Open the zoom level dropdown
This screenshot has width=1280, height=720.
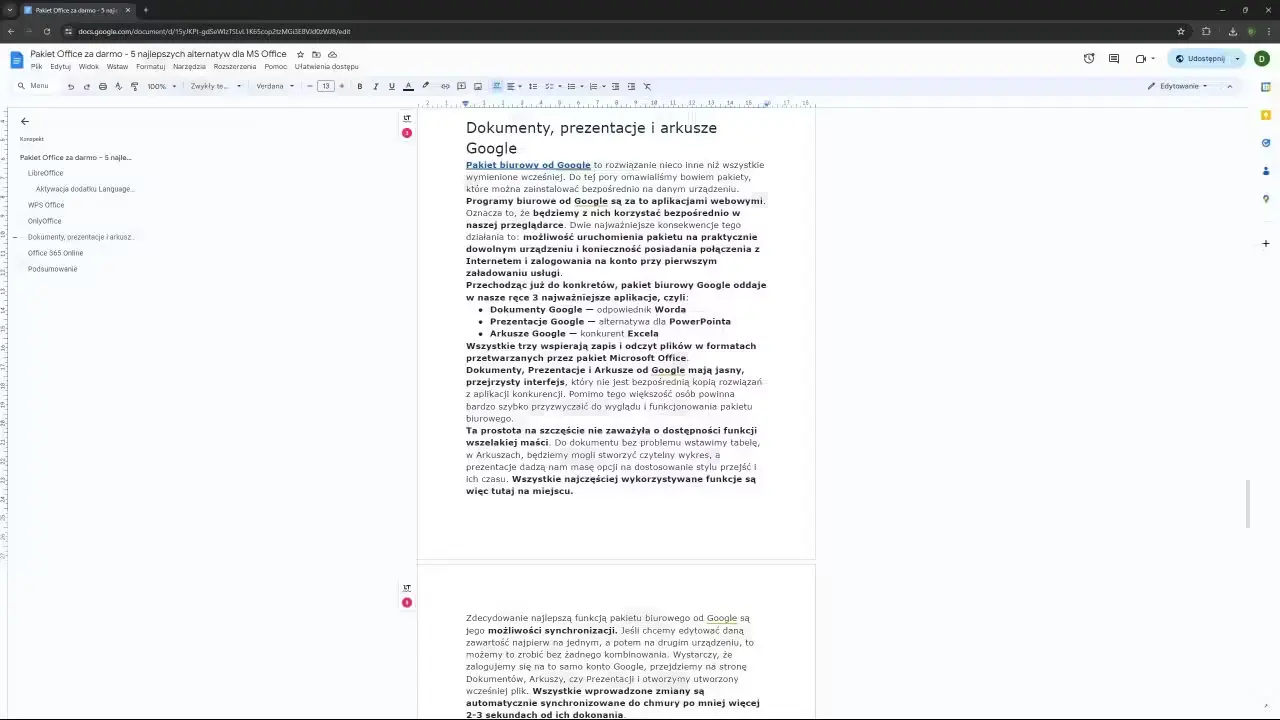[x=160, y=86]
